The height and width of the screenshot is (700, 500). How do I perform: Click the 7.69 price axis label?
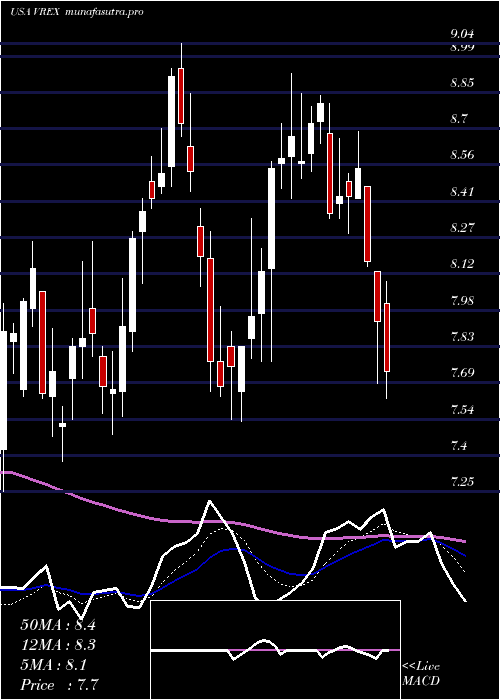click(462, 373)
